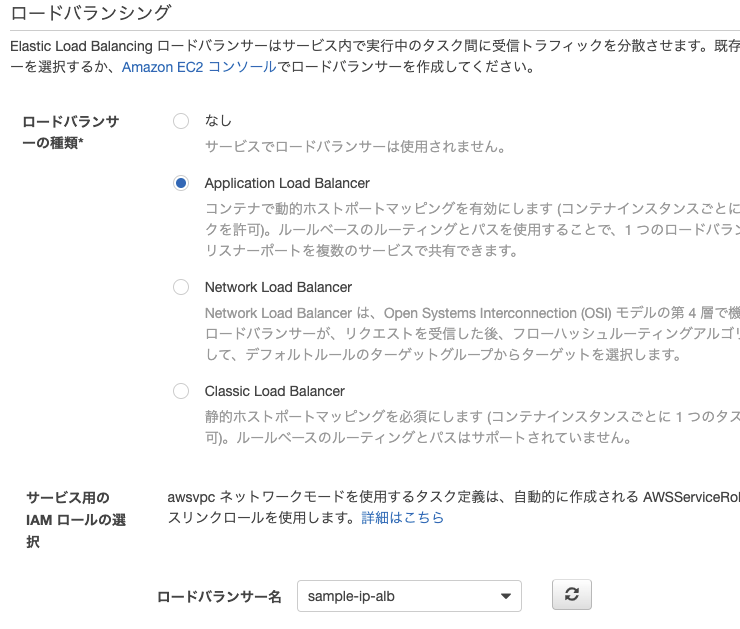Click the ロードバランサー名 field label
The image size is (740, 629).
[x=219, y=597]
